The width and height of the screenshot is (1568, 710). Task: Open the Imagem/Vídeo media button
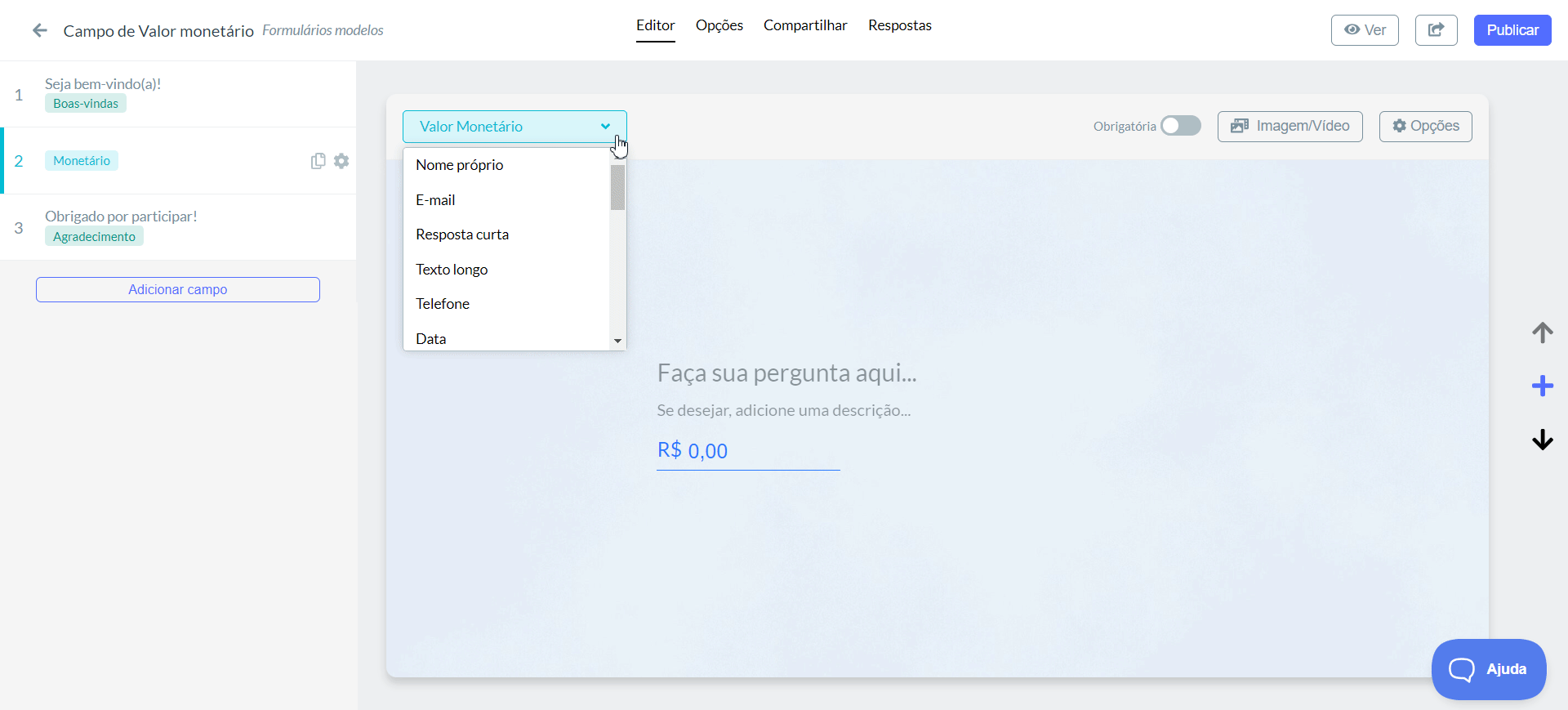(1290, 127)
